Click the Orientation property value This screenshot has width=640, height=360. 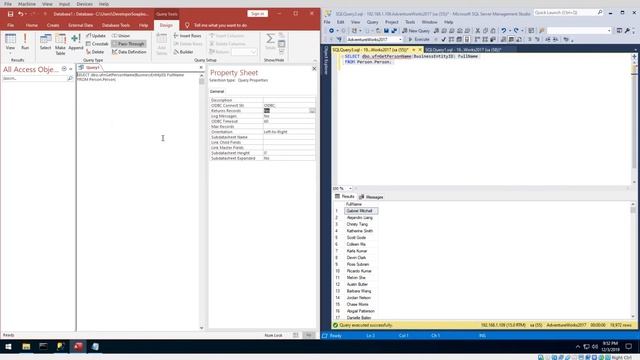pos(289,132)
